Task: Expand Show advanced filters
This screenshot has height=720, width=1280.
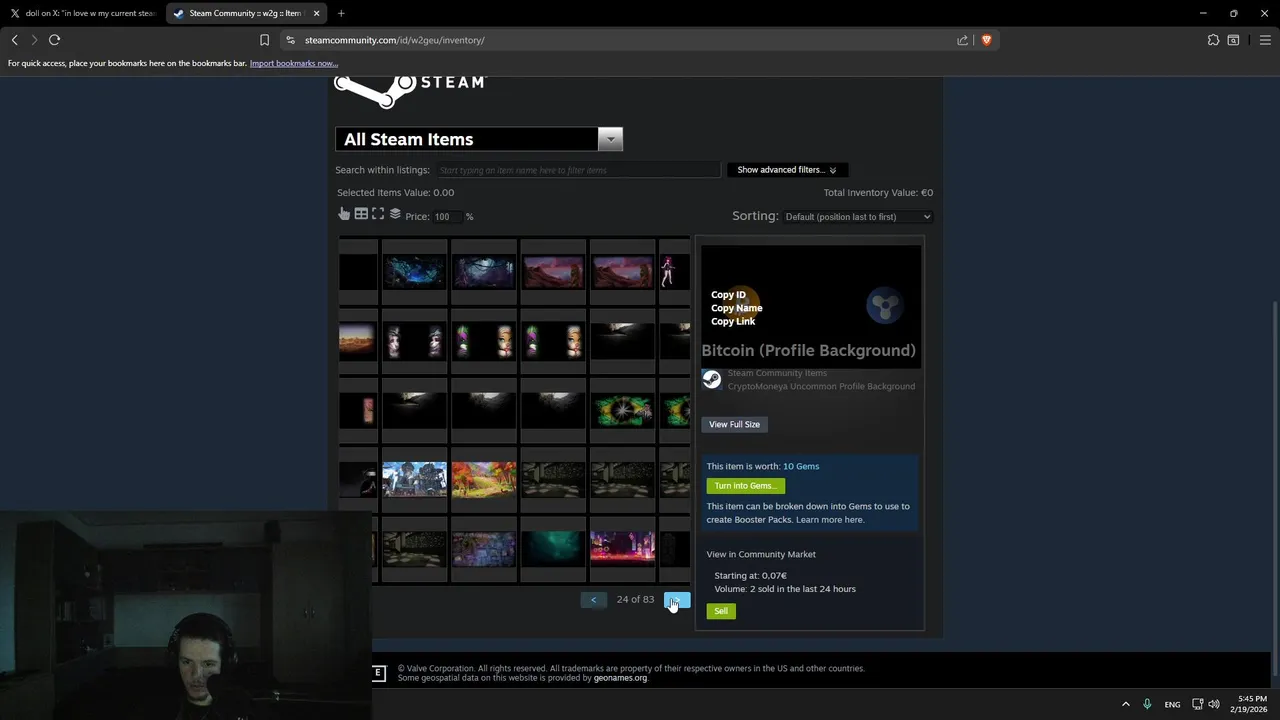Action: point(786,170)
